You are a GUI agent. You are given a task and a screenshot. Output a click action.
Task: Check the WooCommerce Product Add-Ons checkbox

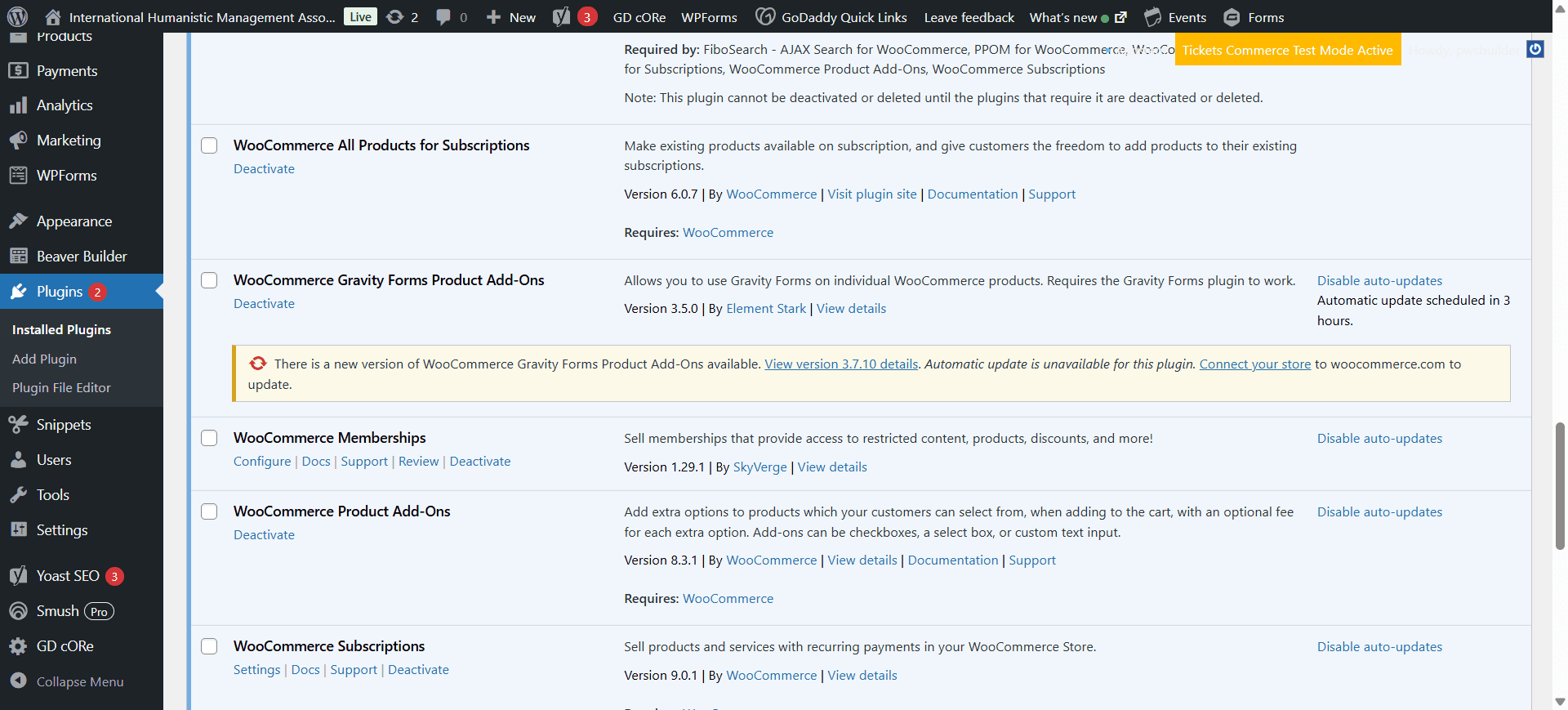(x=210, y=511)
